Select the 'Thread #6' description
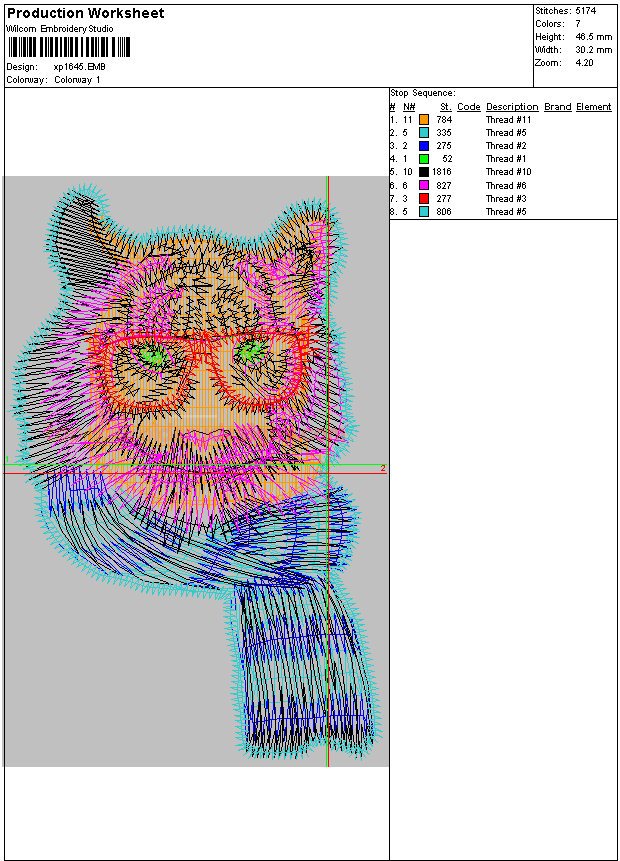Image resolution: width=620 pixels, height=861 pixels. [506, 186]
